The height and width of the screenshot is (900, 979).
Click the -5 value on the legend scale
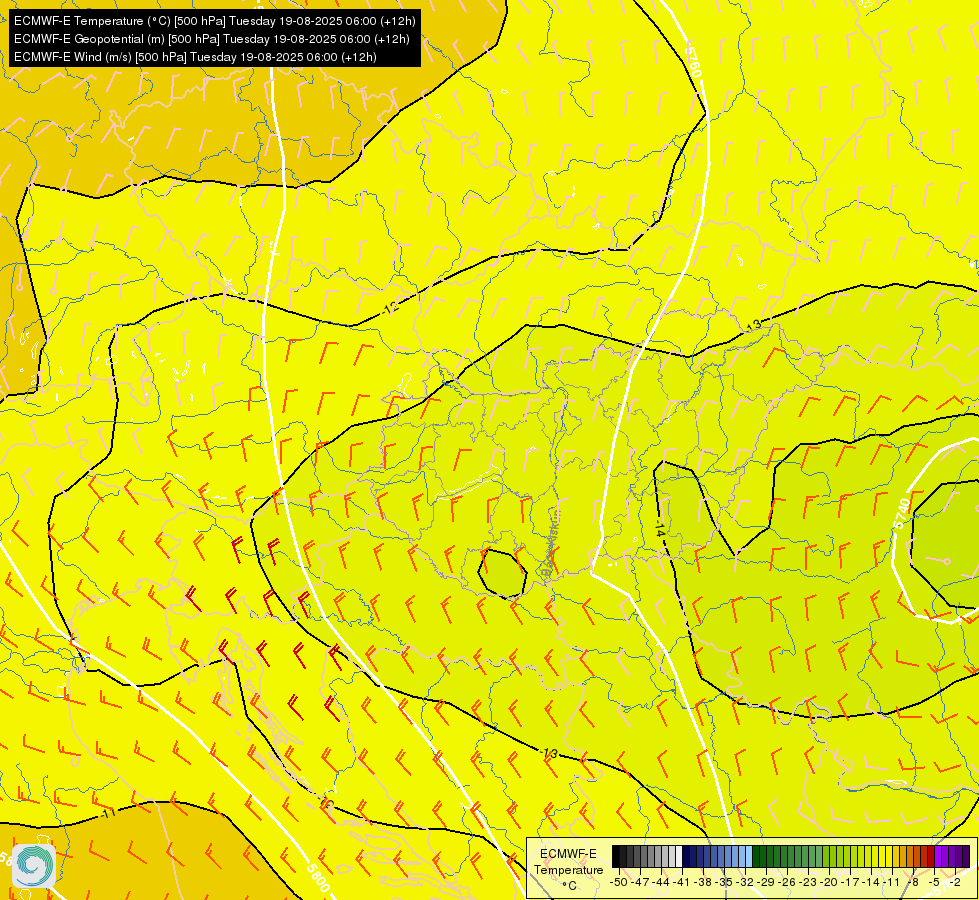tap(934, 882)
